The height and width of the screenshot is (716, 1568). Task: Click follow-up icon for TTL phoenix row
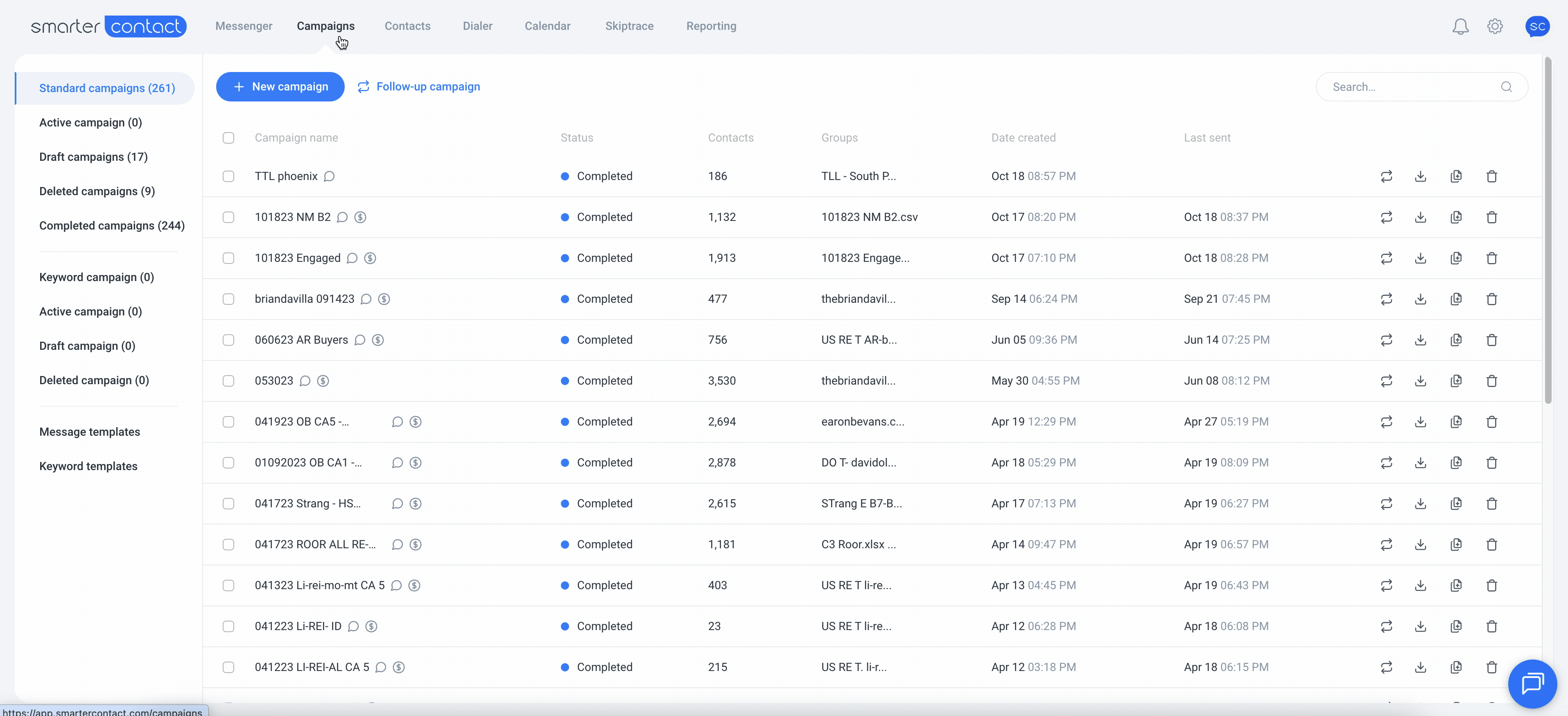(1386, 176)
